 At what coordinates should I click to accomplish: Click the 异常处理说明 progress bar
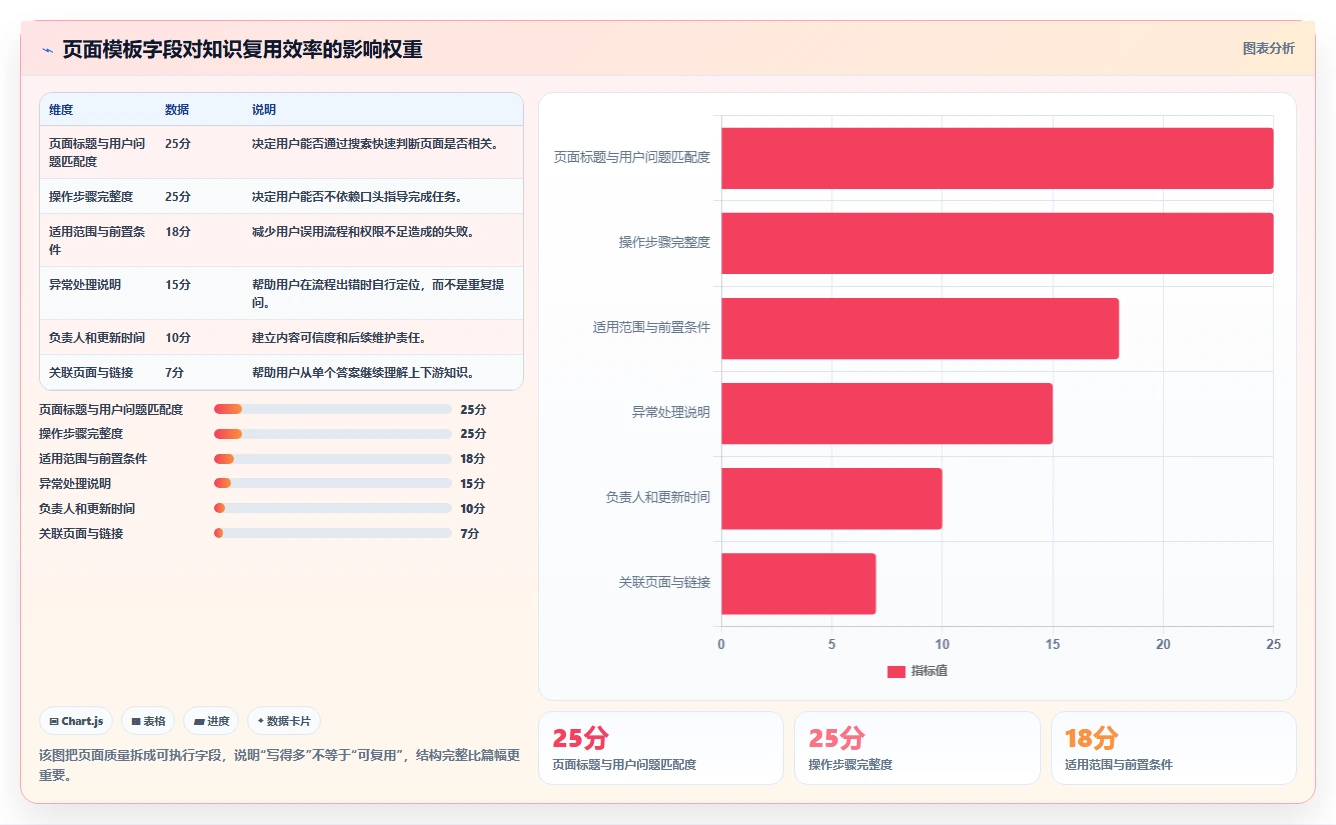point(333,483)
